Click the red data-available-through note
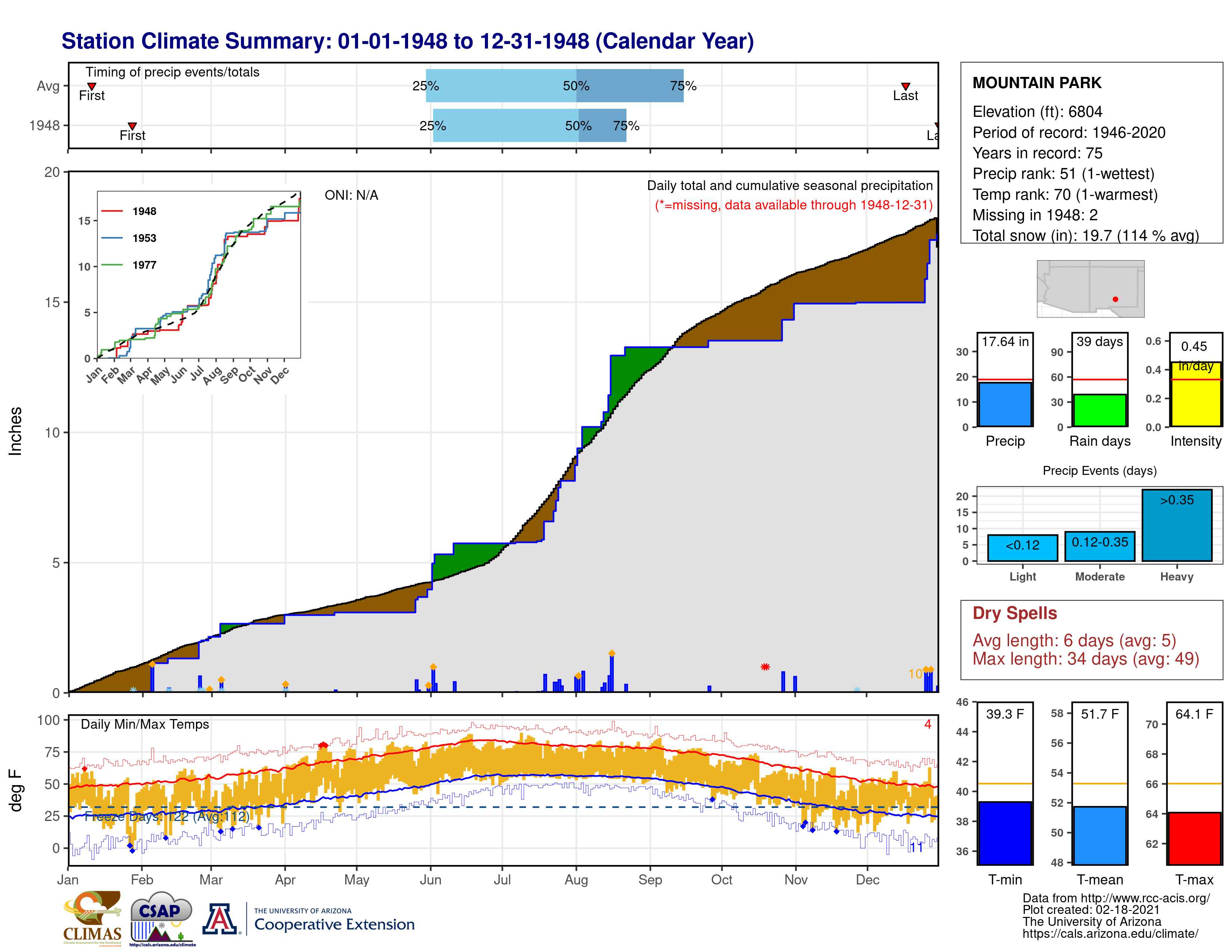The height and width of the screenshot is (952, 1232). 794,205
